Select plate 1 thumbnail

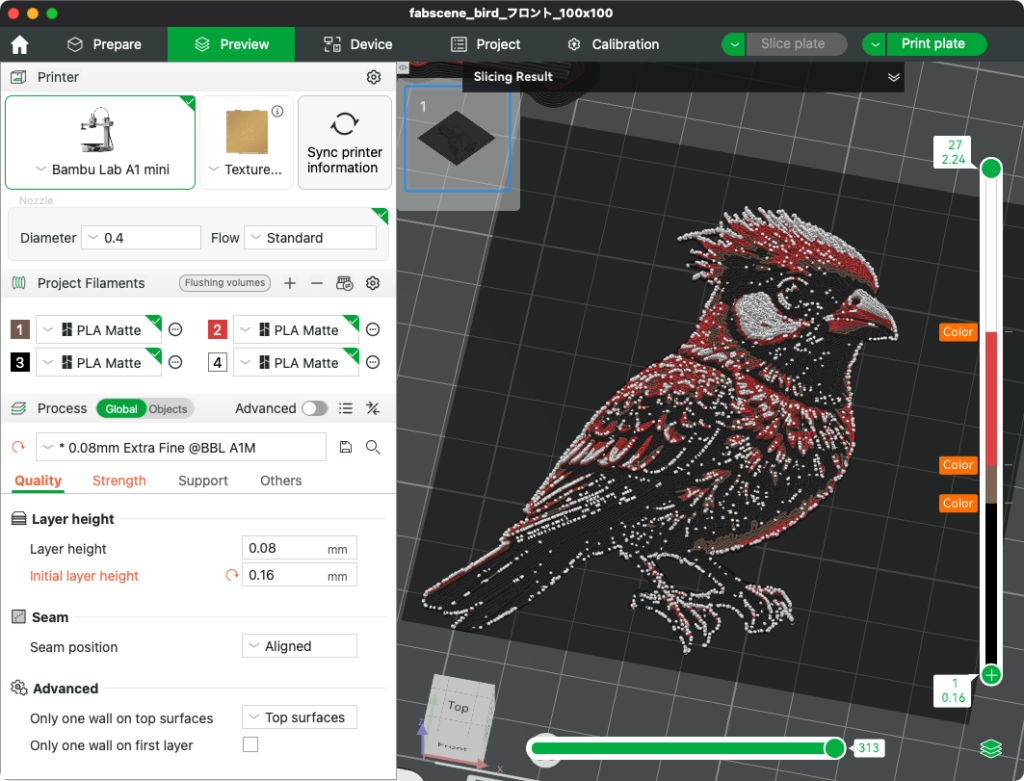(x=456, y=139)
